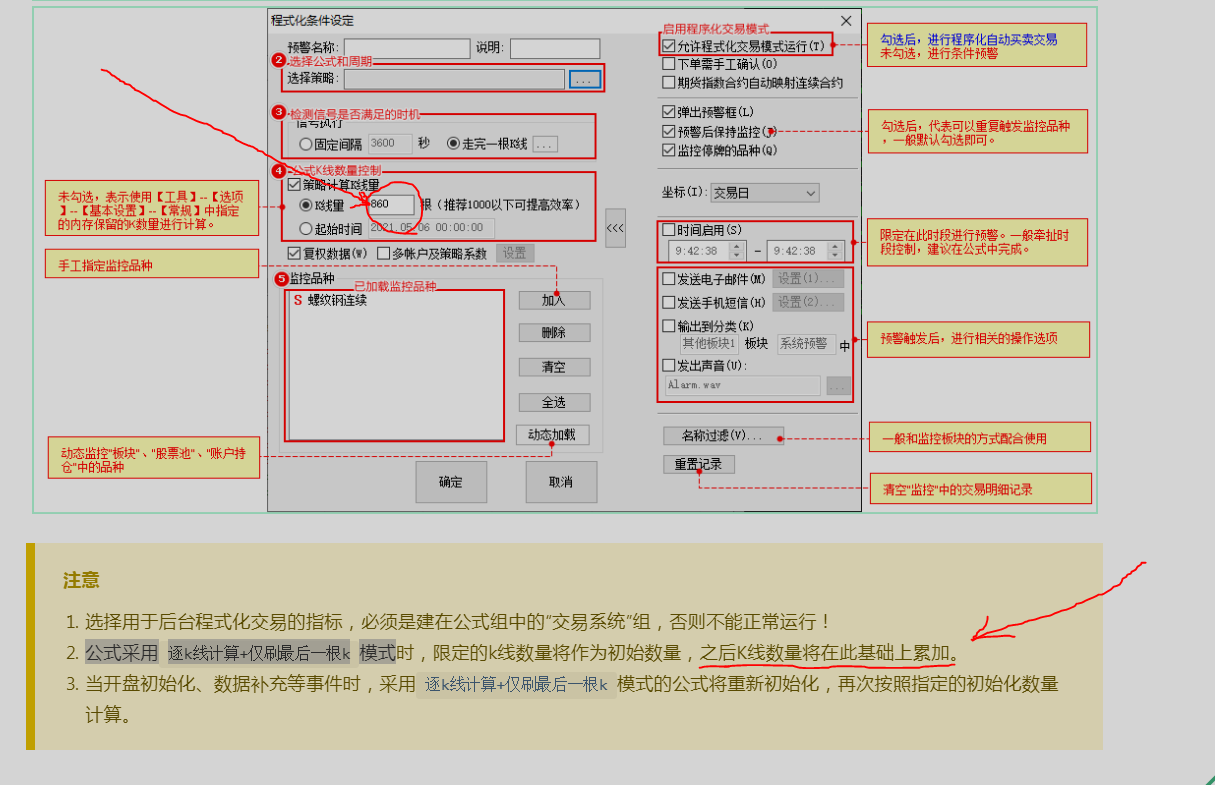Open strategy browser via 选择策略 ellipsis button
This screenshot has height=785, width=1215.
(585, 78)
